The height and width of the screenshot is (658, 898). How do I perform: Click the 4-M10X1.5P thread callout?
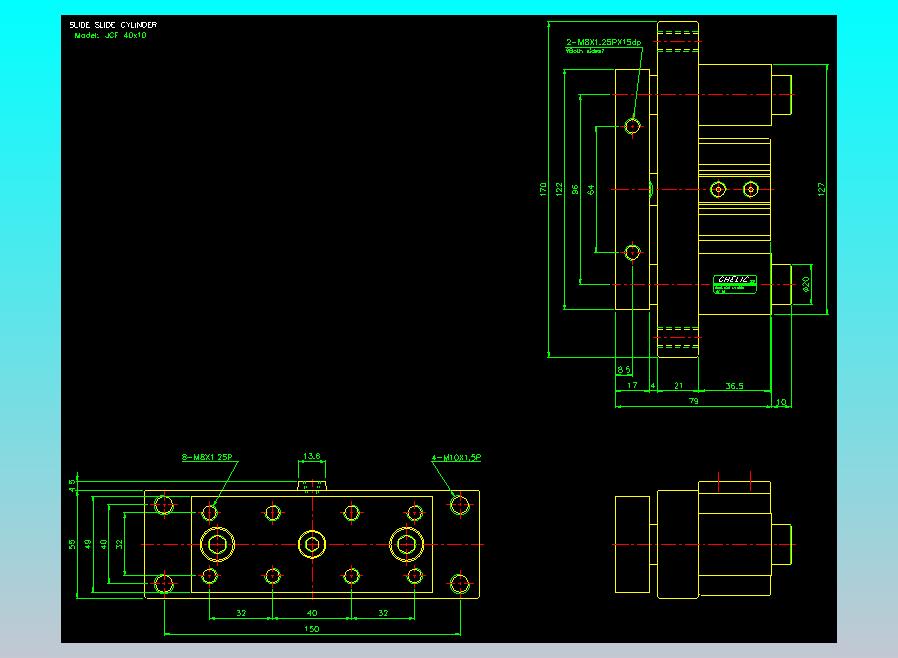(456, 457)
